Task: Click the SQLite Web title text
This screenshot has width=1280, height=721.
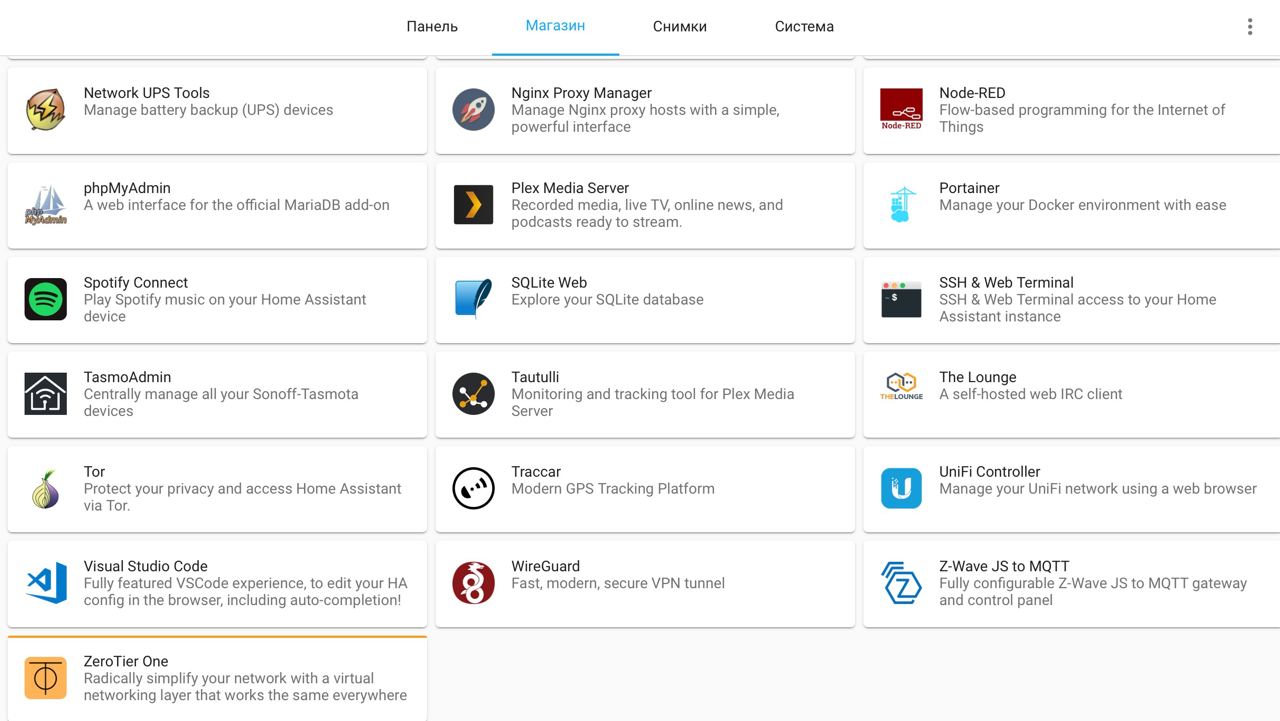Action: pyautogui.click(x=549, y=283)
